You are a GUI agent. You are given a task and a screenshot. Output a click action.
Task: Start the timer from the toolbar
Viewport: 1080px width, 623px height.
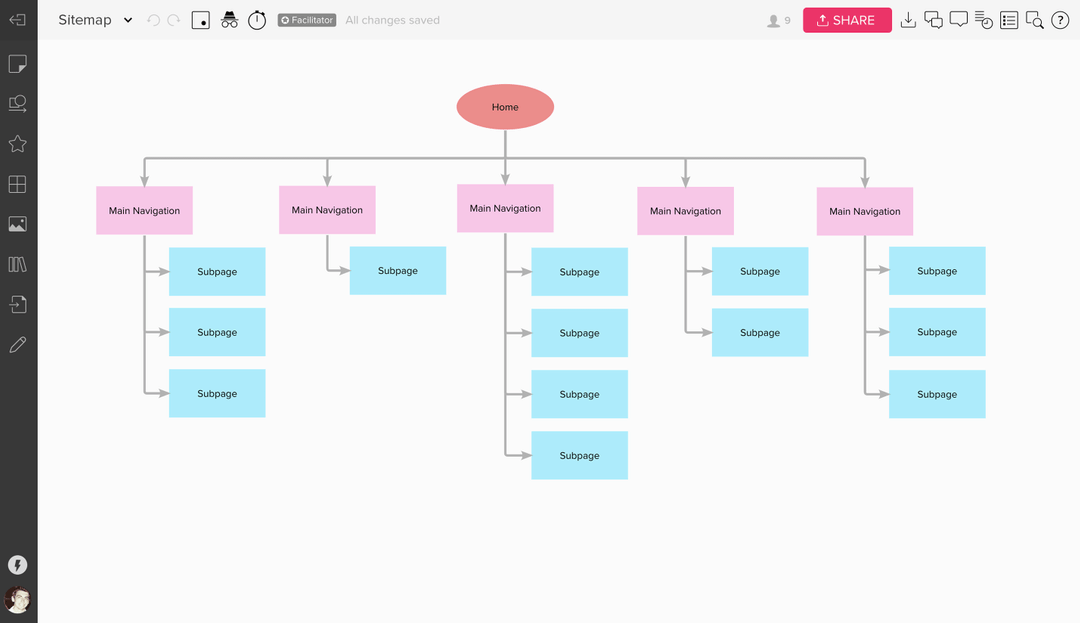[257, 20]
